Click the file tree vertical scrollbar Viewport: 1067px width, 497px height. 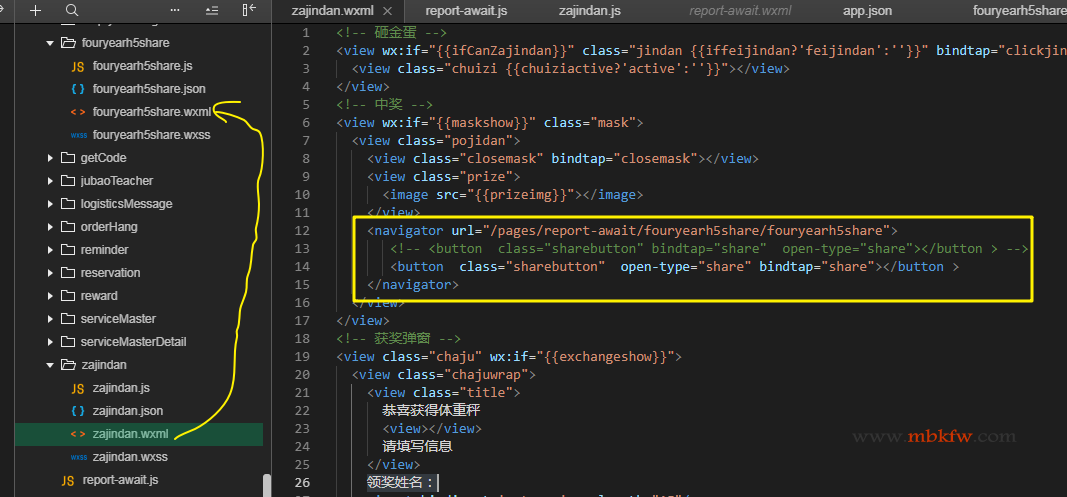click(x=266, y=485)
